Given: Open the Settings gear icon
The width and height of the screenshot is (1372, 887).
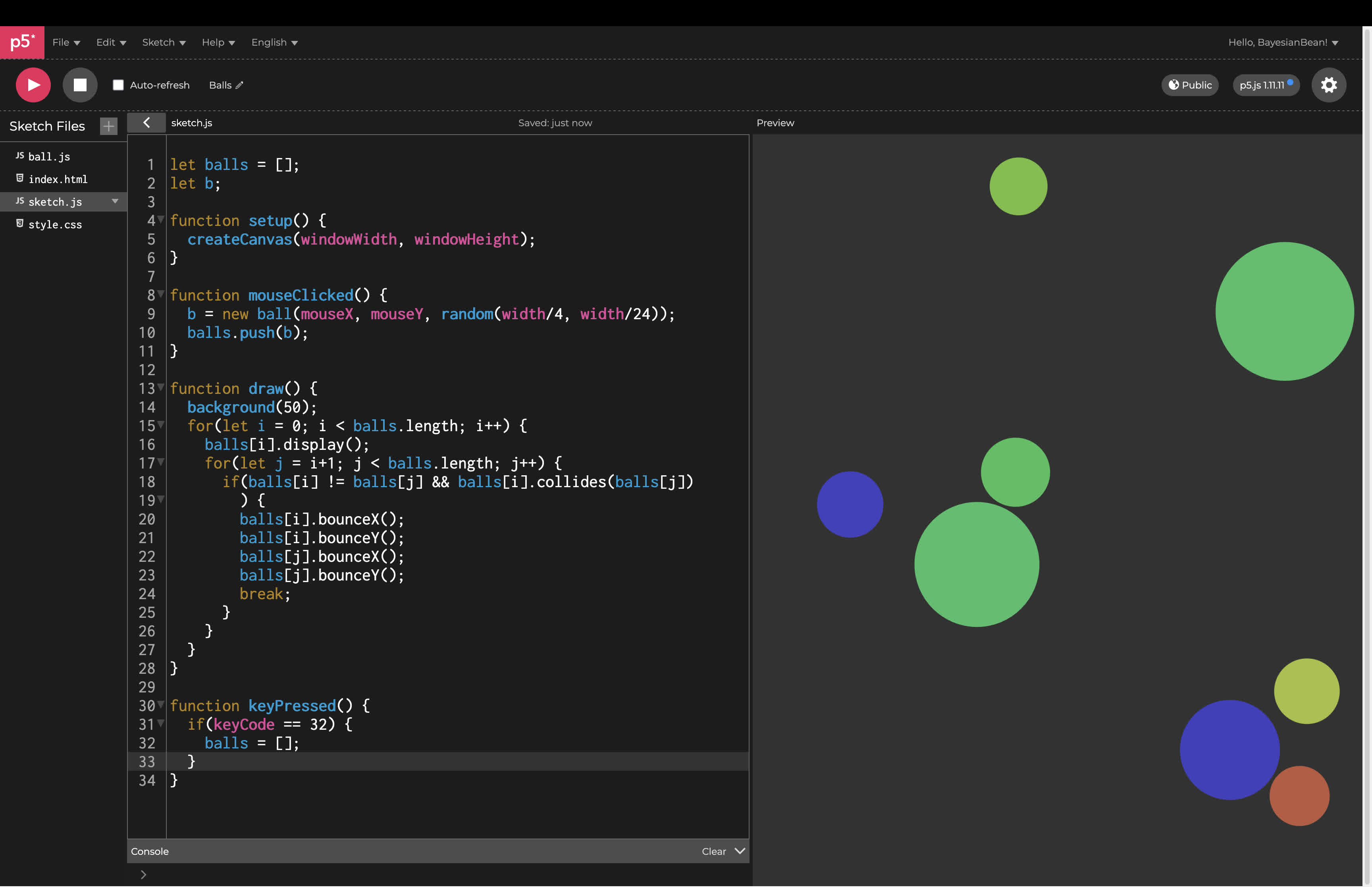Looking at the screenshot, I should click(x=1328, y=85).
